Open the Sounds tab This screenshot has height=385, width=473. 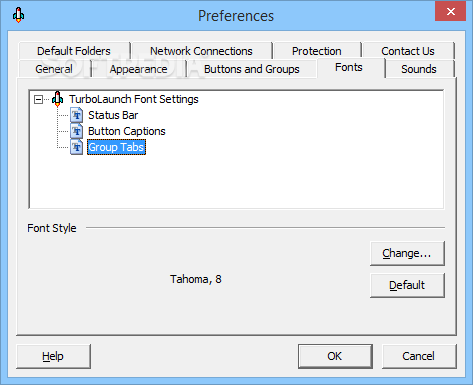pyautogui.click(x=419, y=69)
